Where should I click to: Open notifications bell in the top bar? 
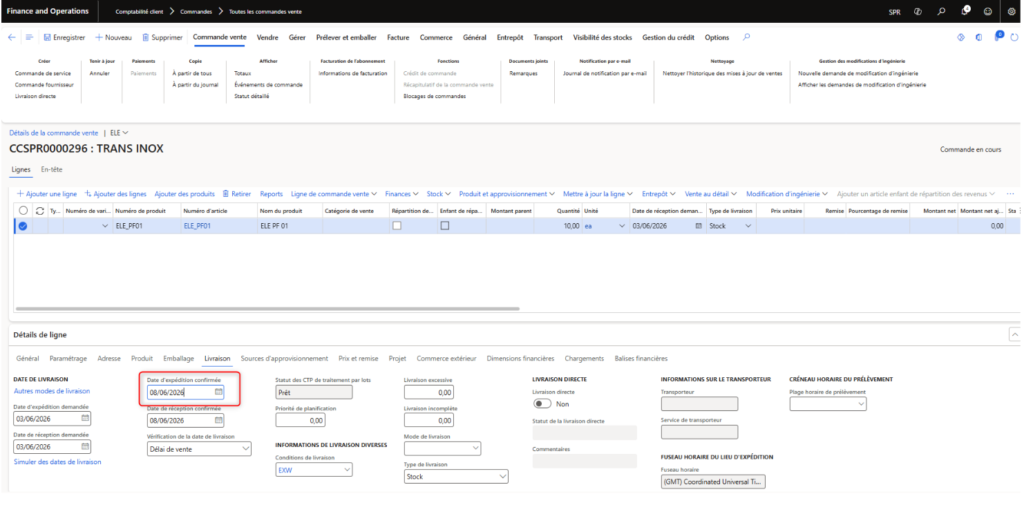[965, 11]
